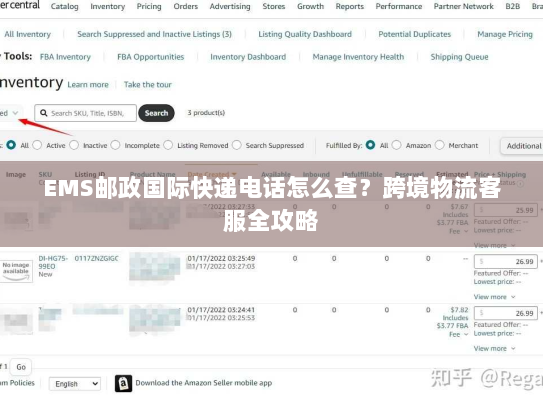
Task: Open the Catalog menu
Action: 64,6
